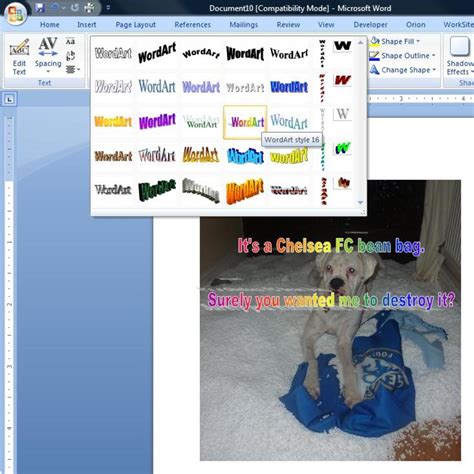The height and width of the screenshot is (474, 474).
Task: Choose the tall maroon outlined WordArt style
Action: tap(157, 156)
